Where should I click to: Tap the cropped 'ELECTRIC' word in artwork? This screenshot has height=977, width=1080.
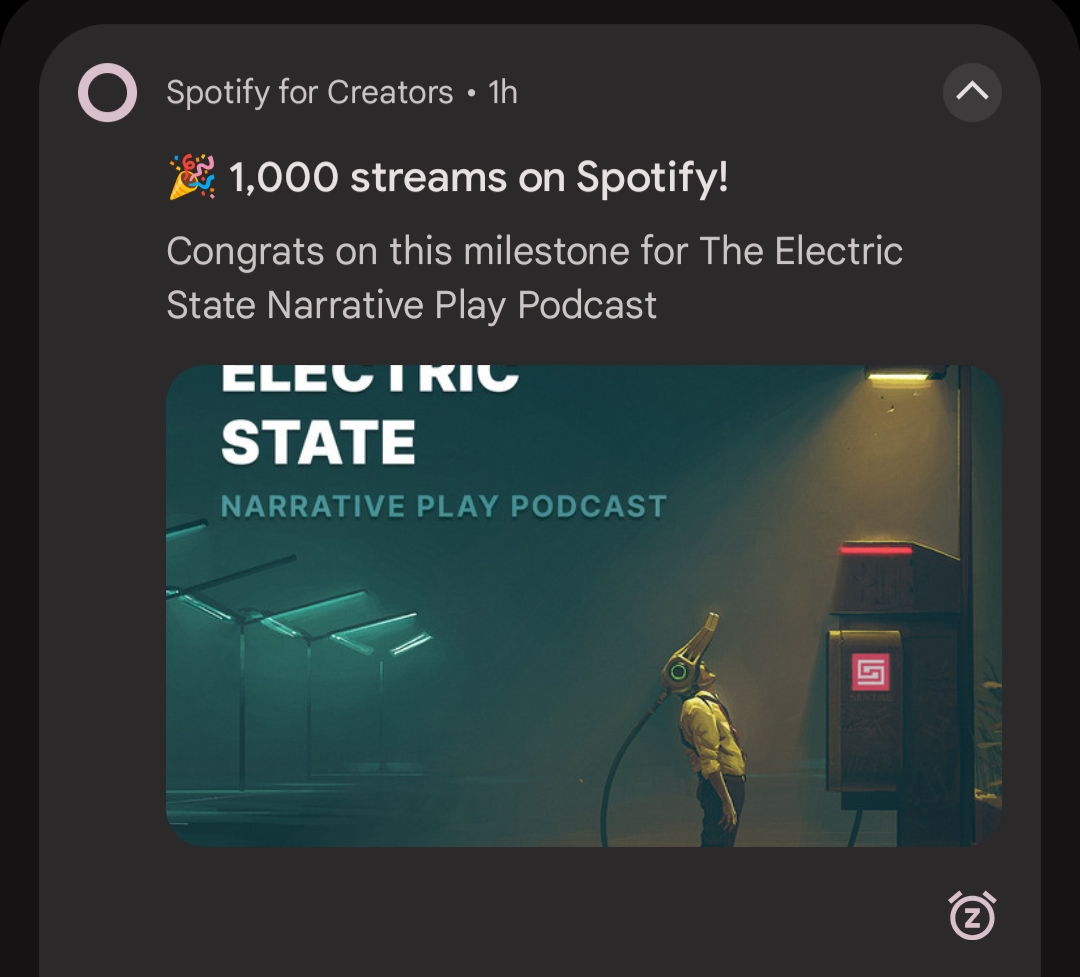click(370, 378)
